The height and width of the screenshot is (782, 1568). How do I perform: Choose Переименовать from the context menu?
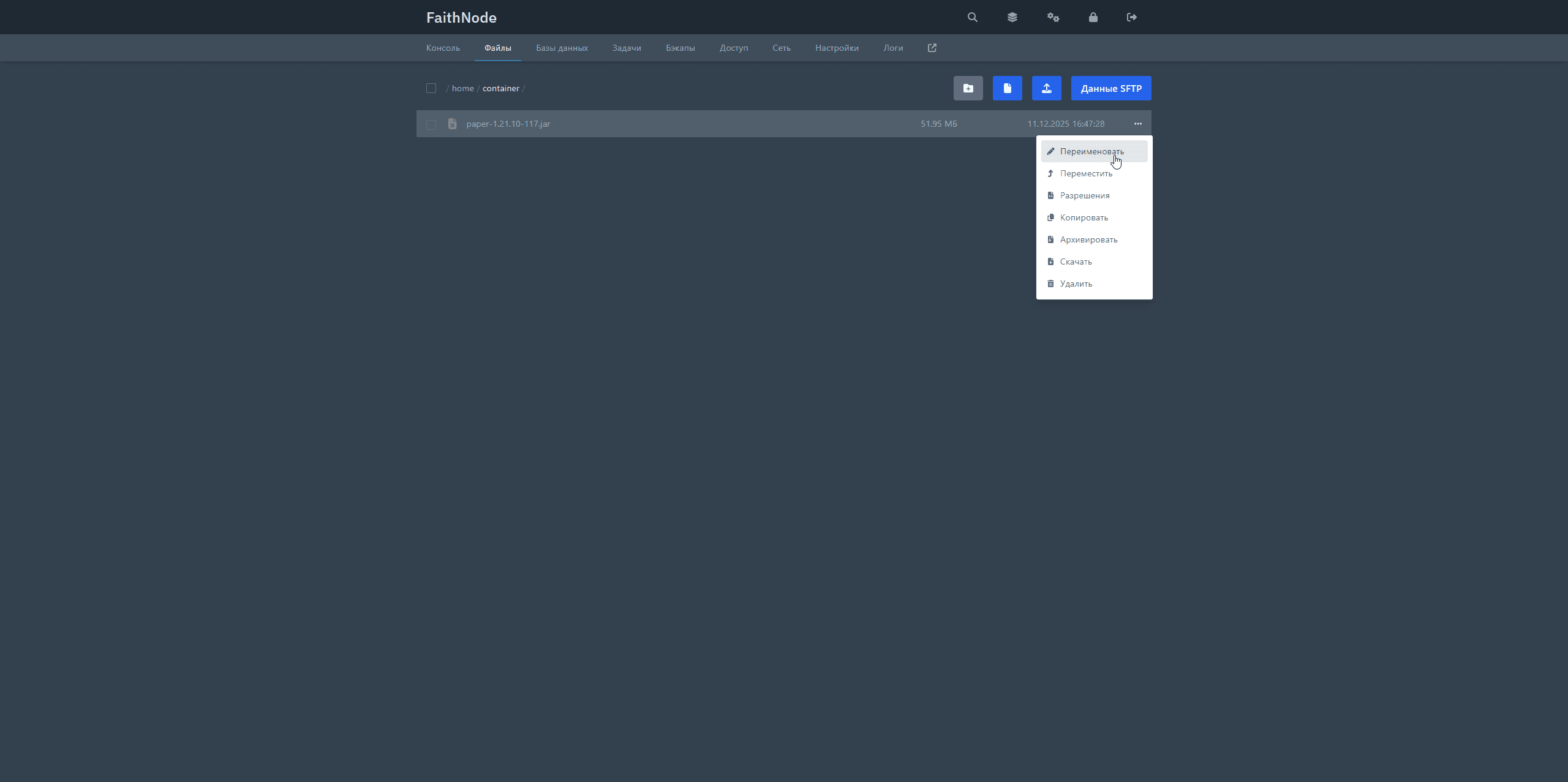[x=1093, y=151]
